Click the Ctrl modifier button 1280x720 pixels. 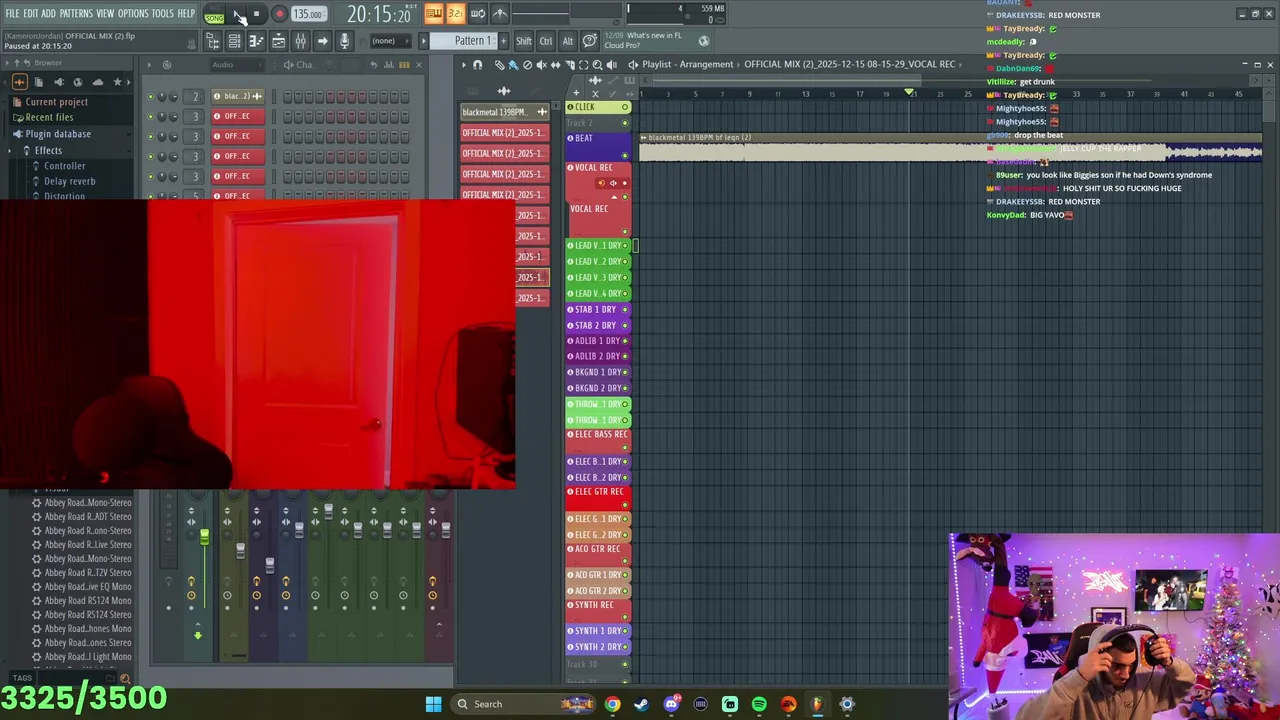pos(546,41)
